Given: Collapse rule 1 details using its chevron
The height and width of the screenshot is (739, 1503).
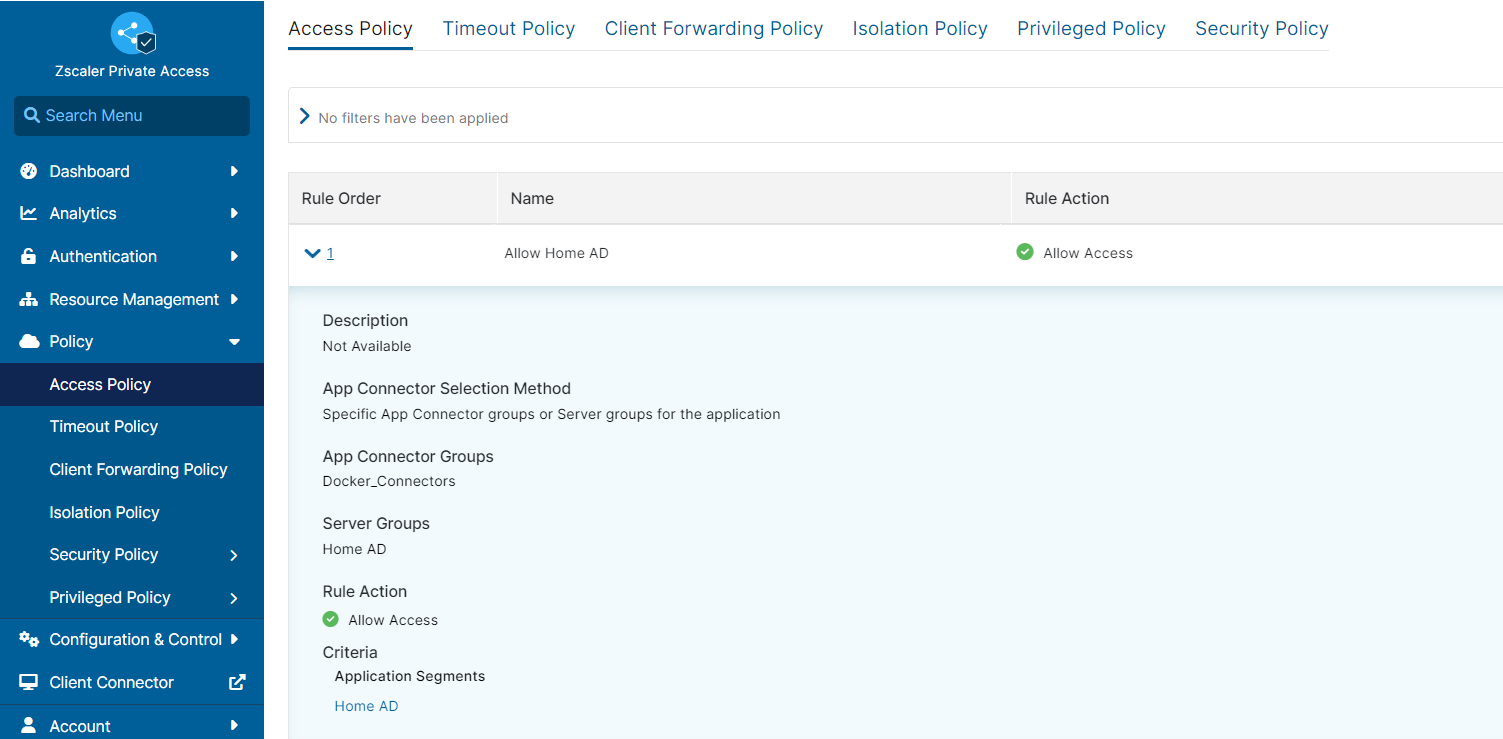Looking at the screenshot, I should coord(311,253).
